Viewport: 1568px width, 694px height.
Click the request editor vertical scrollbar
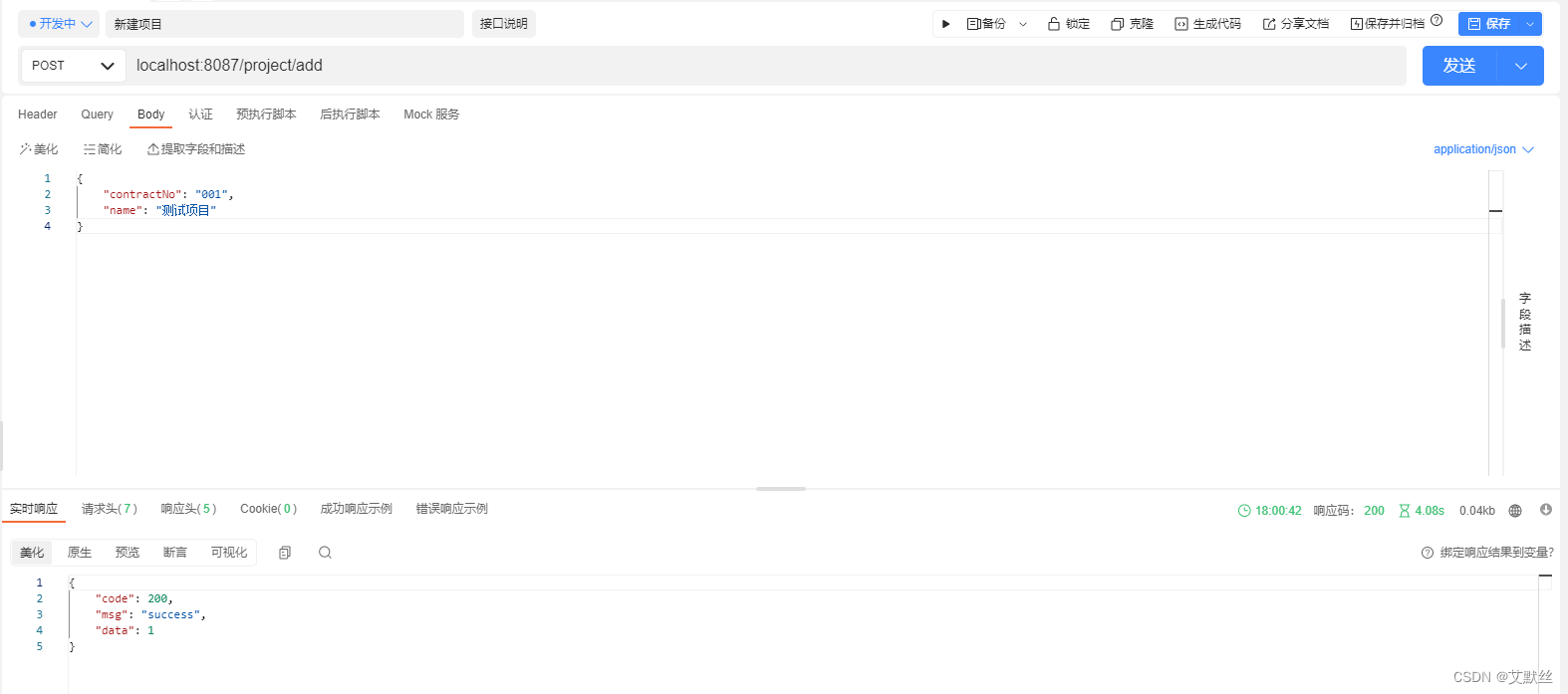coord(1503,323)
